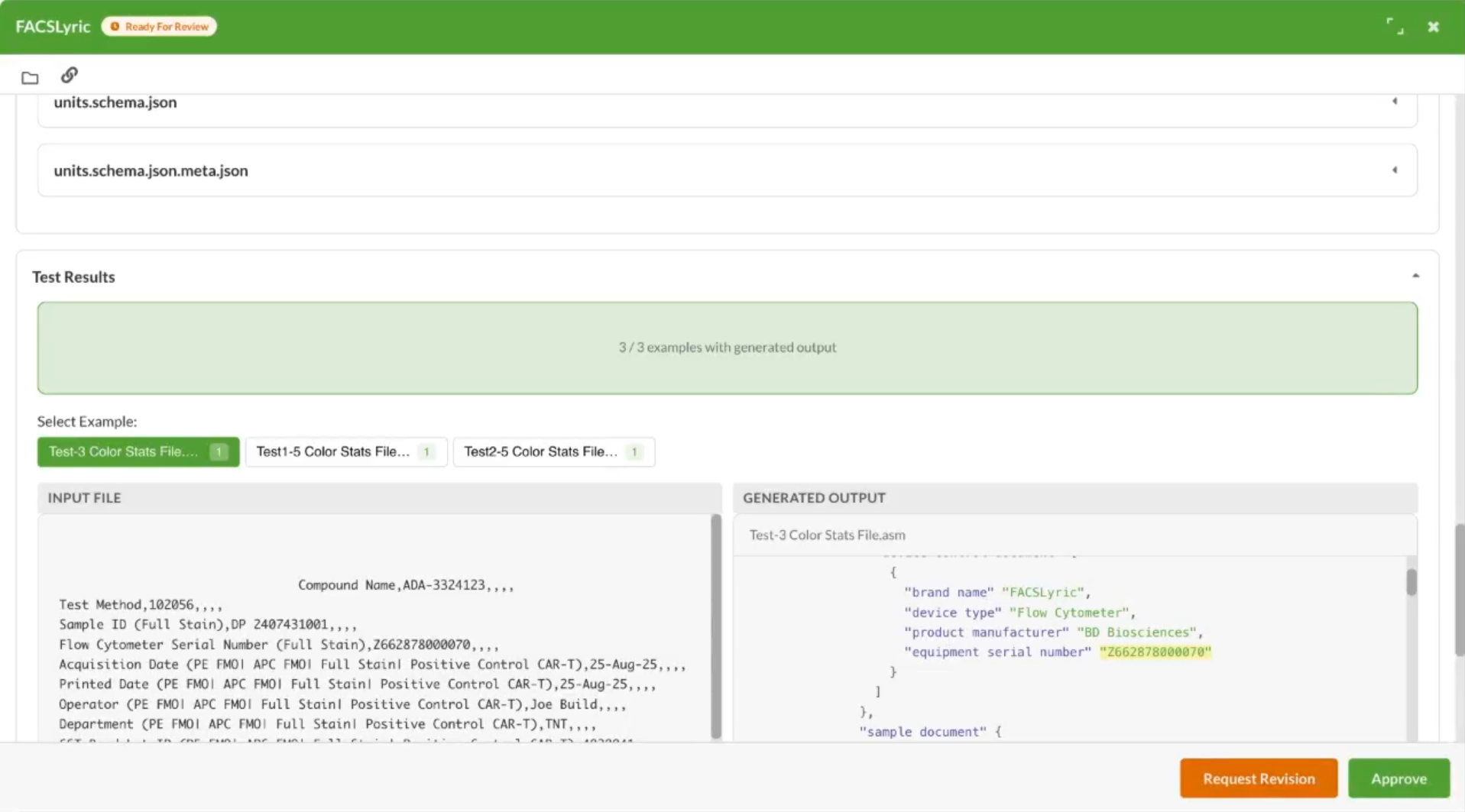Screen dimensions: 1465x812
Task: Click the link chain icon
Action: point(70,75)
